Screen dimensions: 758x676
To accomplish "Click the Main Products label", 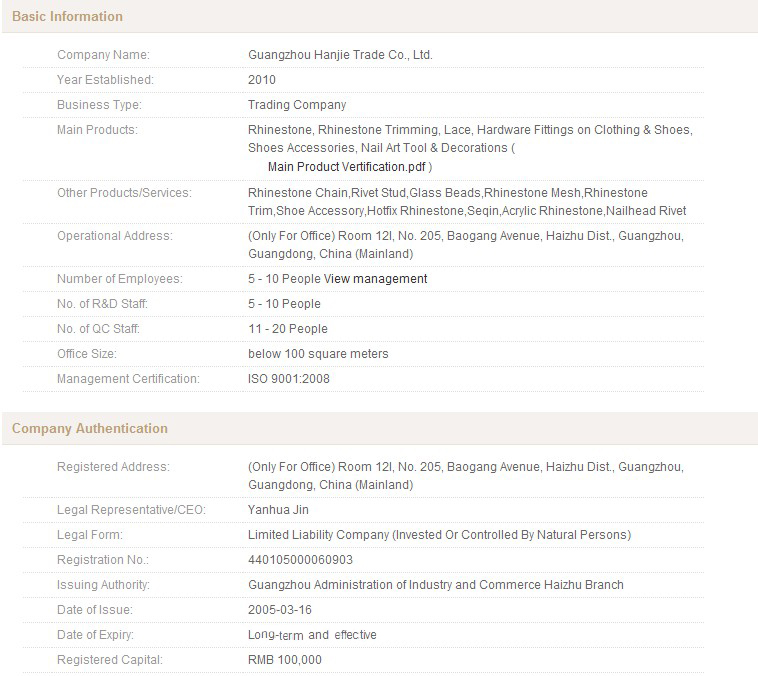I will [97, 130].
